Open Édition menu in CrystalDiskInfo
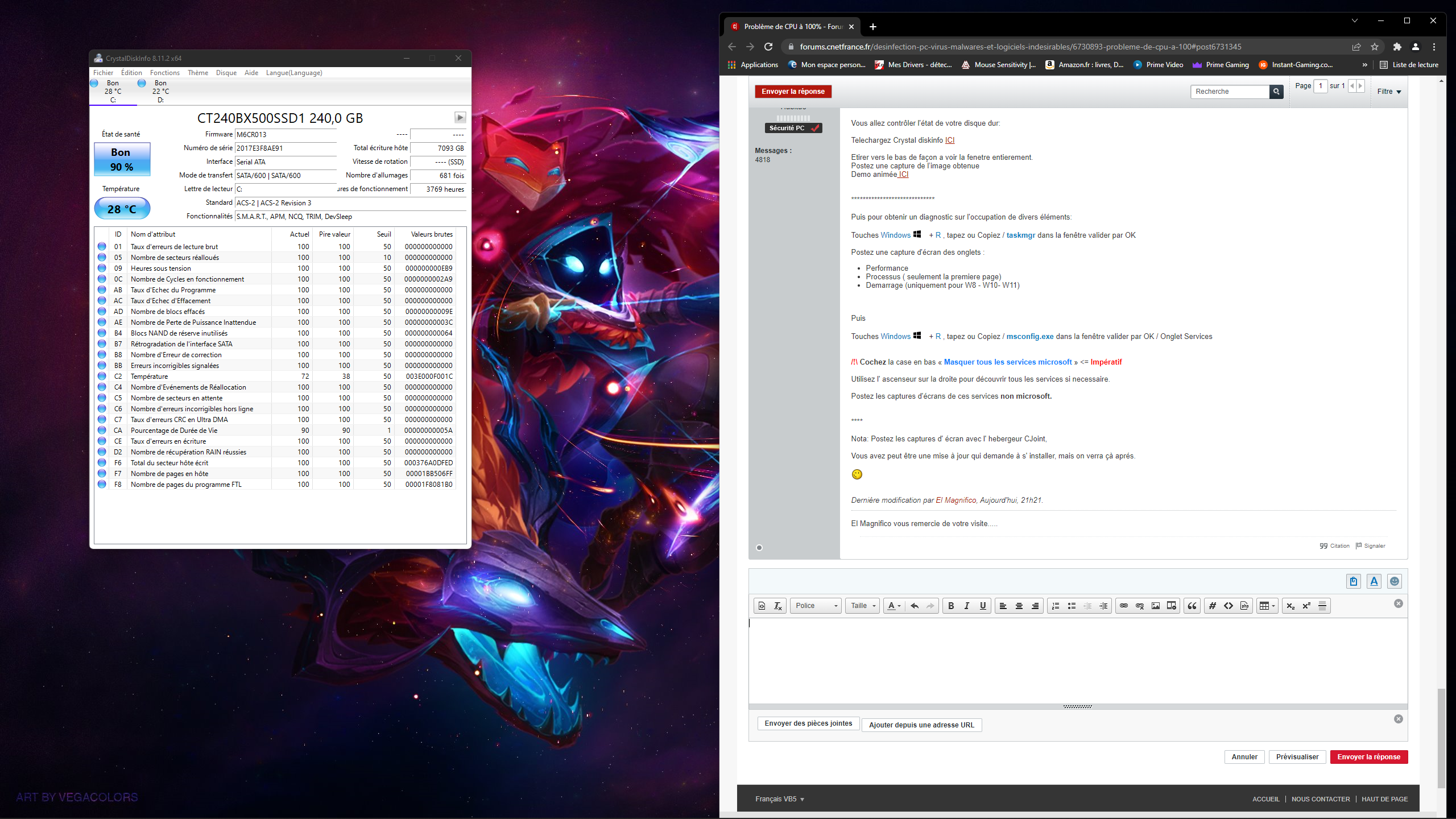1456x819 pixels. click(x=131, y=73)
